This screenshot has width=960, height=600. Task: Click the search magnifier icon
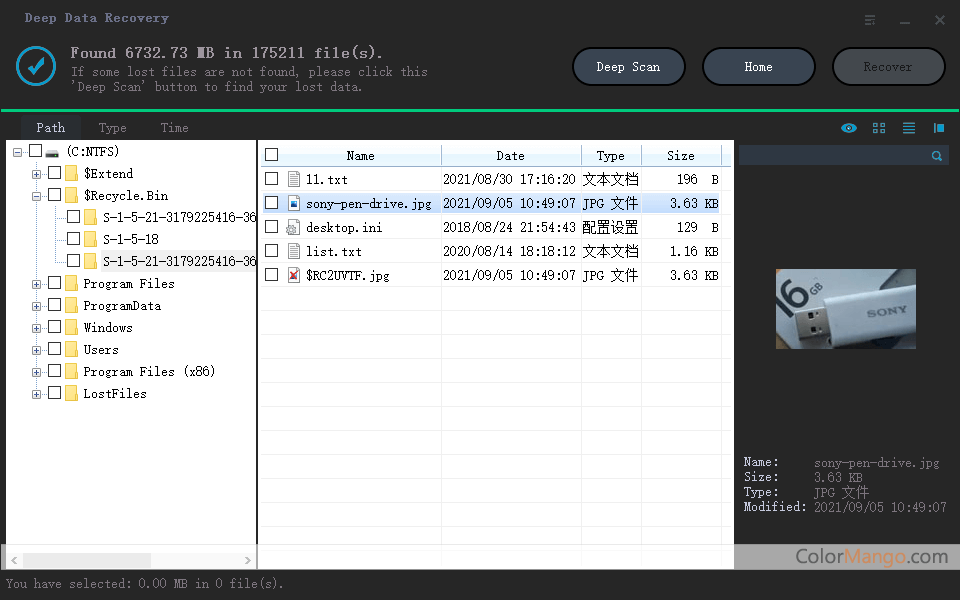[x=937, y=156]
